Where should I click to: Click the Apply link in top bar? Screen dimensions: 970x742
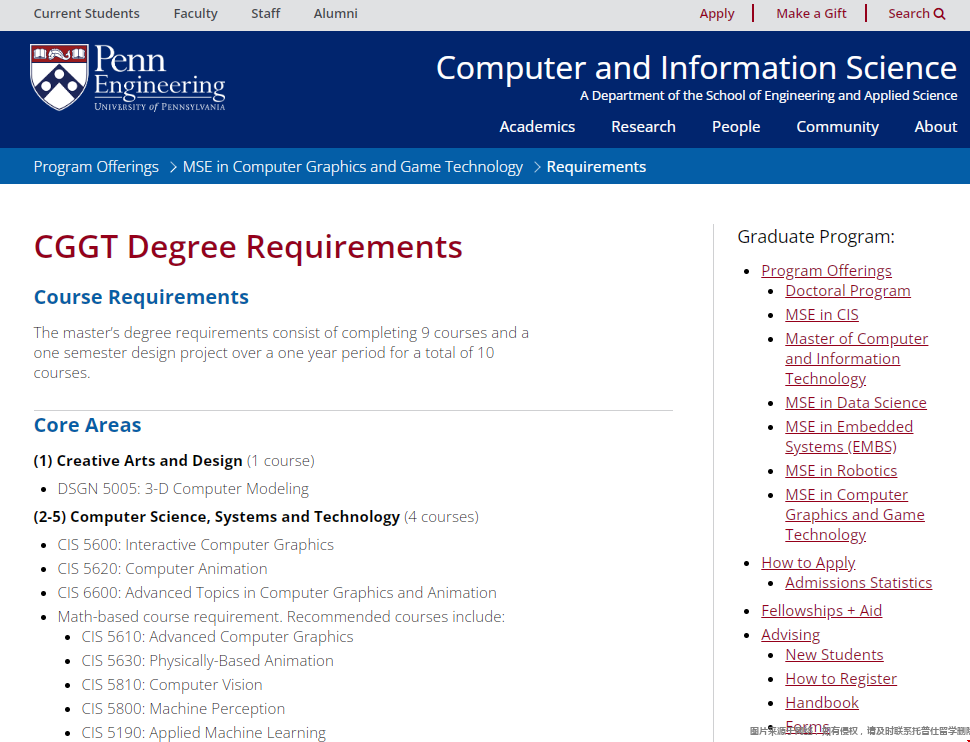coord(717,14)
